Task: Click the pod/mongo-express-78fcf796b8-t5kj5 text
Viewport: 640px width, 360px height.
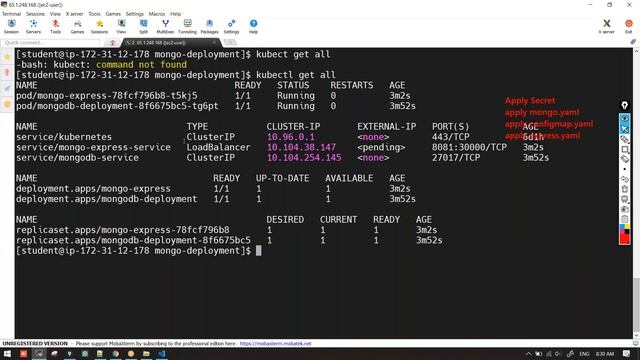Action: click(107, 96)
